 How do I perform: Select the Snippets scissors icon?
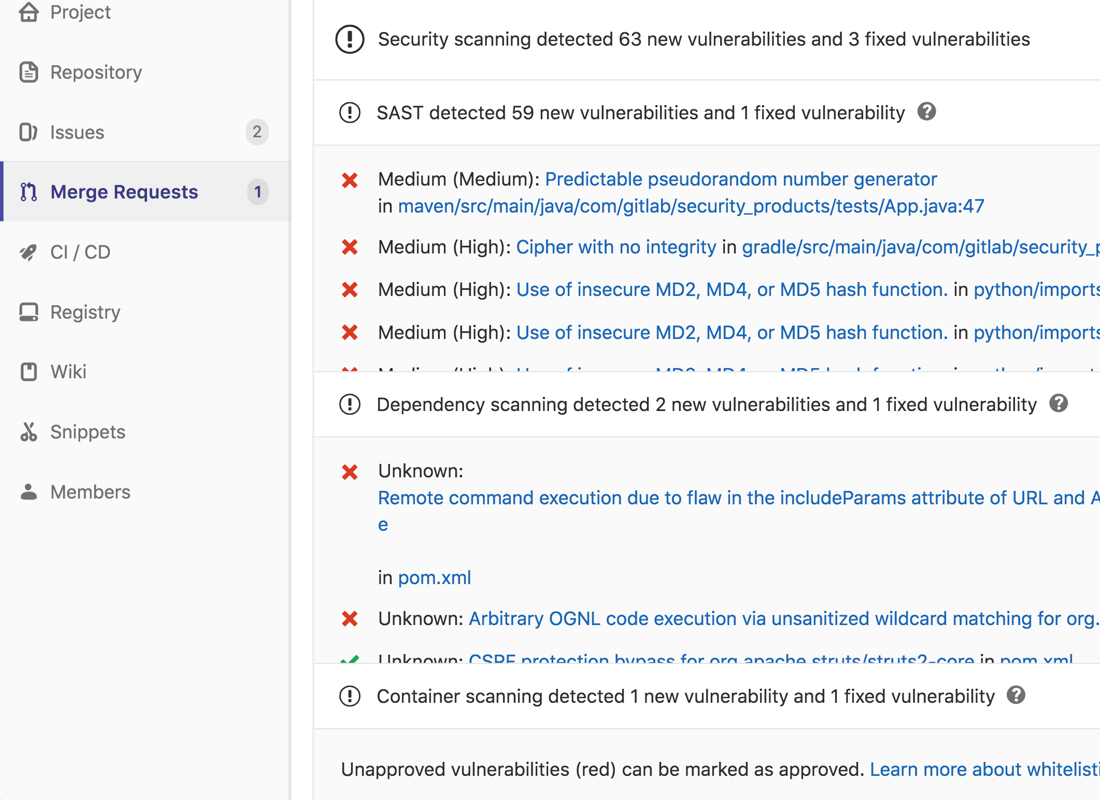[x=28, y=432]
